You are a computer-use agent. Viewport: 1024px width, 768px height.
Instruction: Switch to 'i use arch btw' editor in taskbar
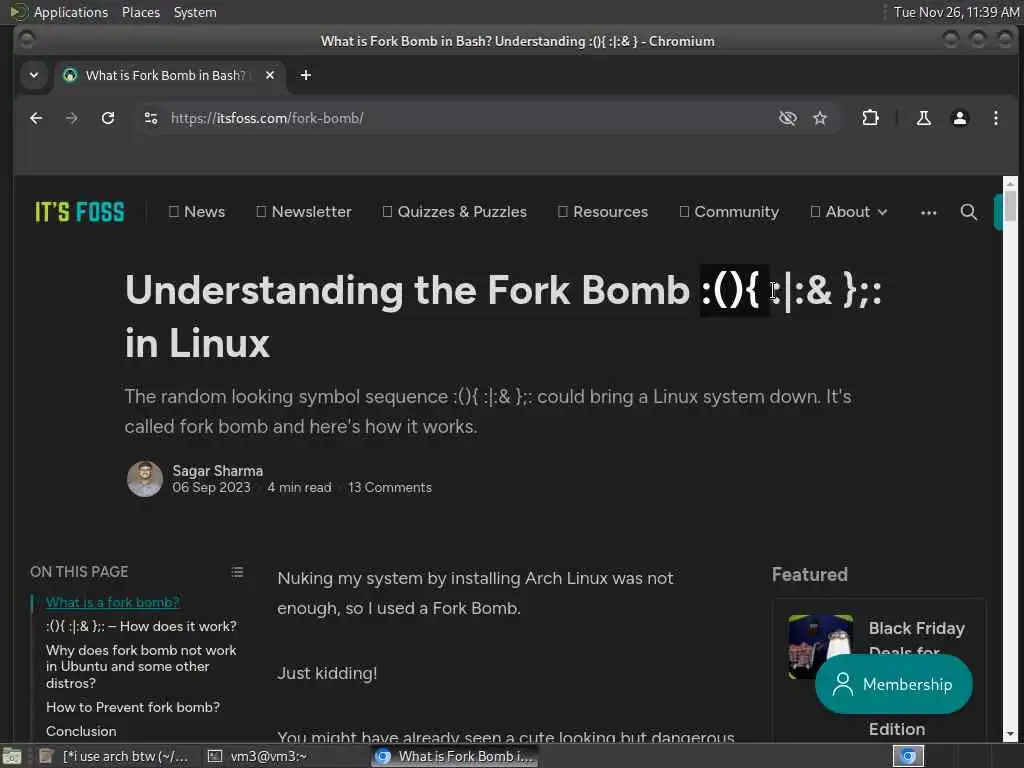tap(116, 756)
